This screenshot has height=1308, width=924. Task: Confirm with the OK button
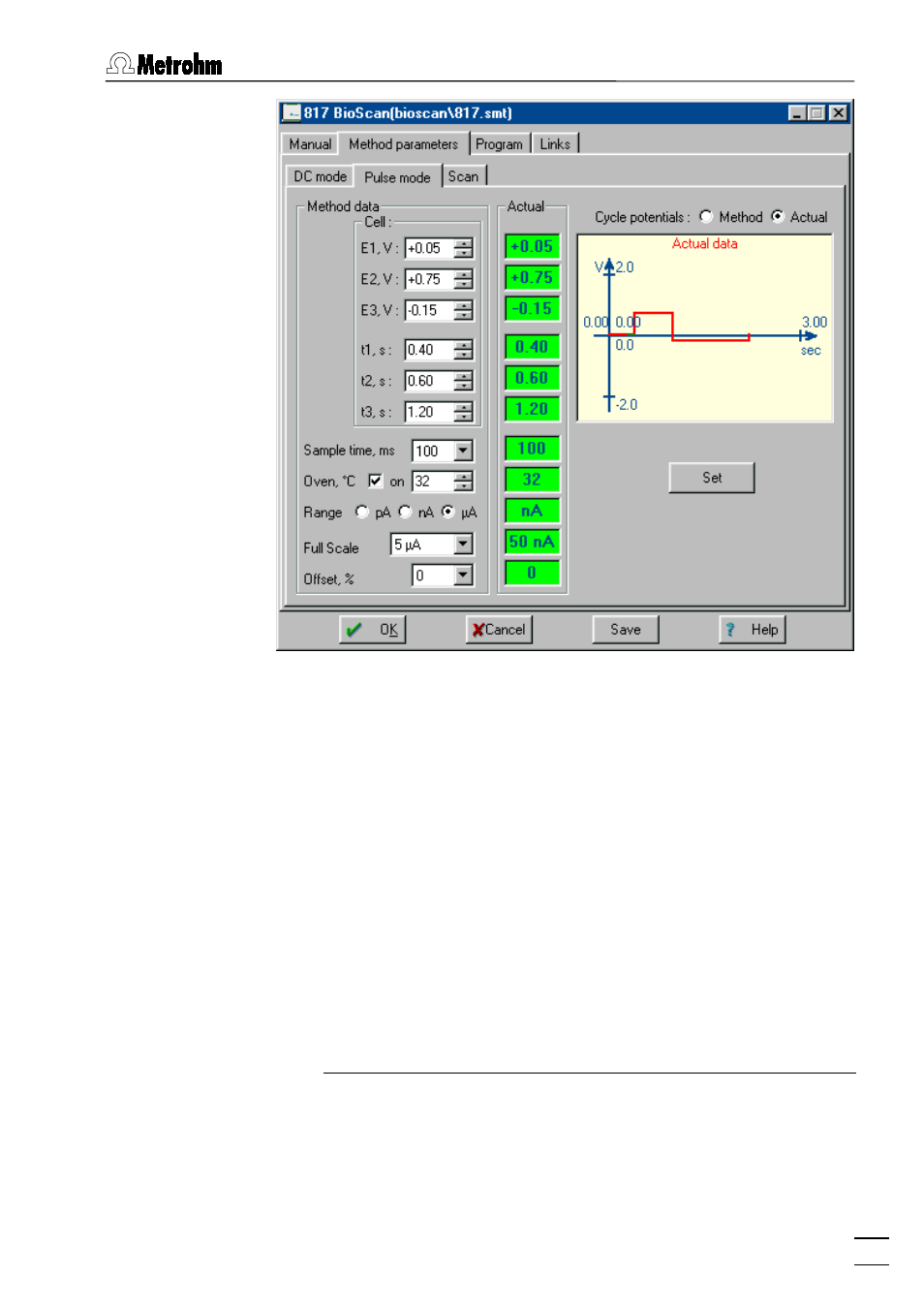(x=373, y=630)
